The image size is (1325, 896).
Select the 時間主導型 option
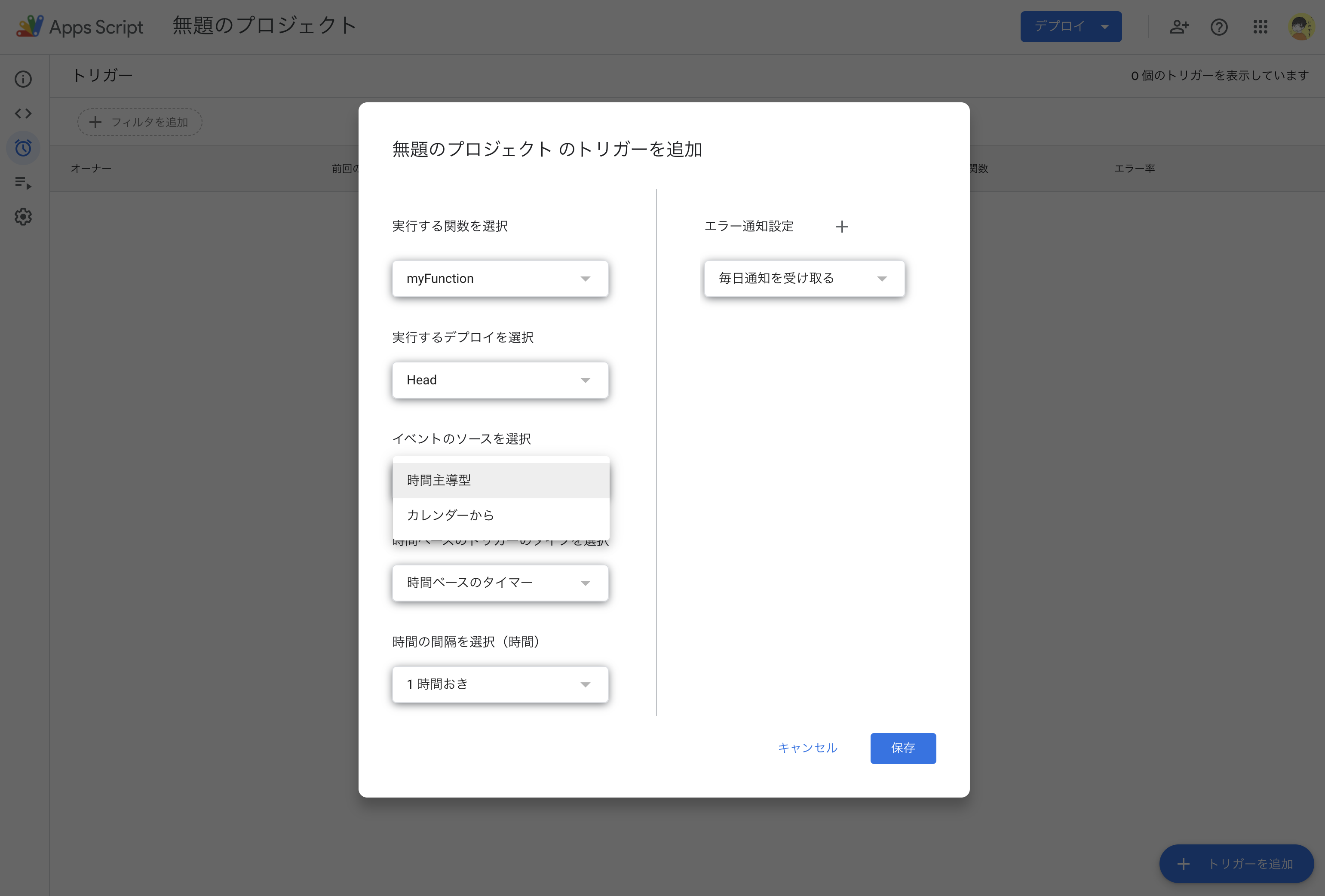coord(501,480)
